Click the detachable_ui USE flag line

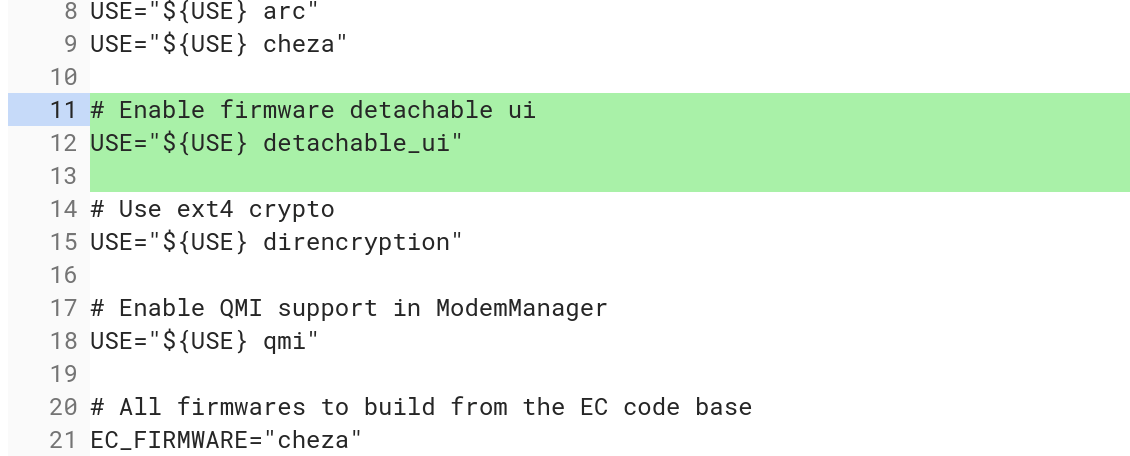(x=276, y=143)
